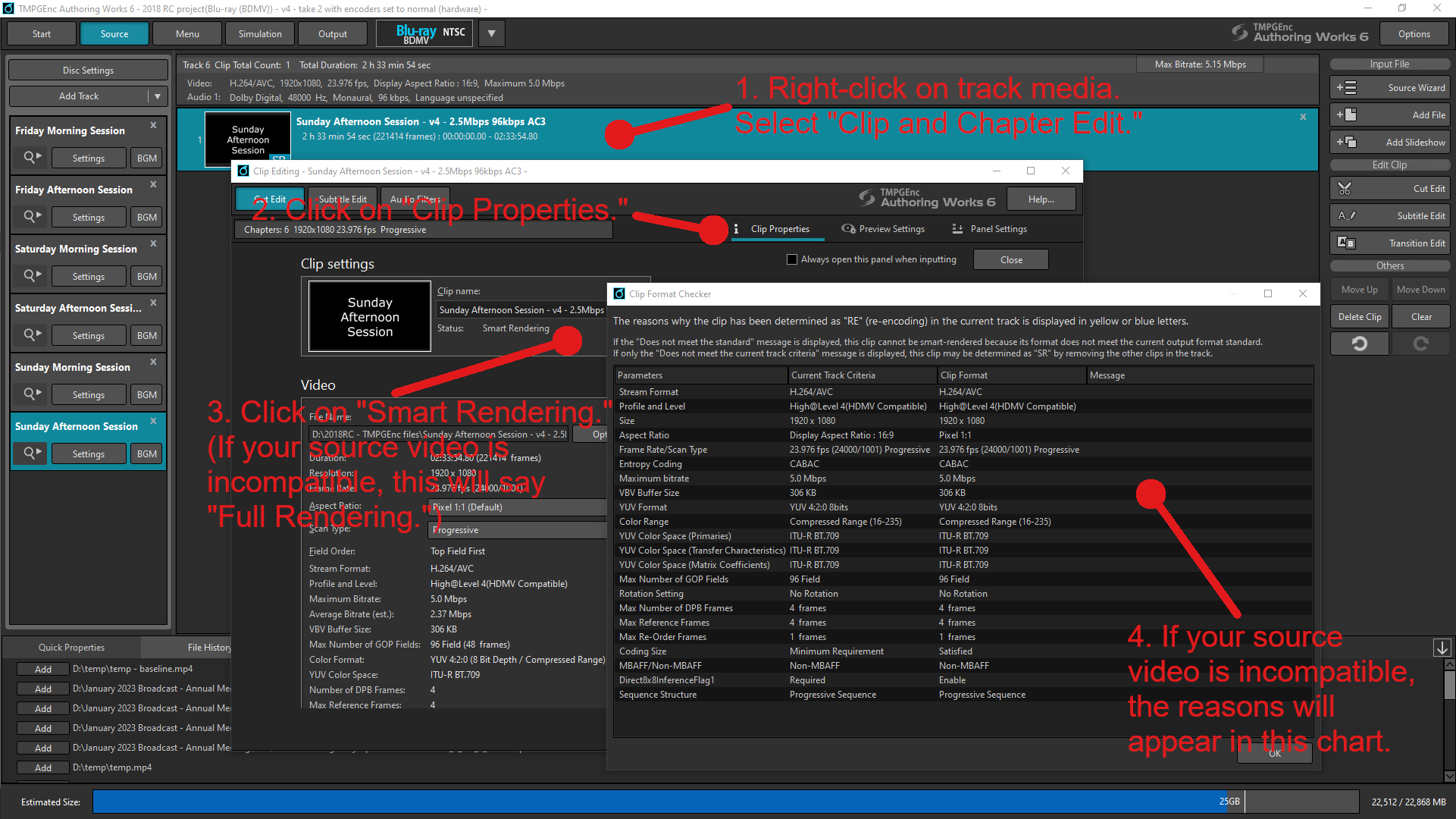Open the Preview Settings panel icon

point(848,229)
